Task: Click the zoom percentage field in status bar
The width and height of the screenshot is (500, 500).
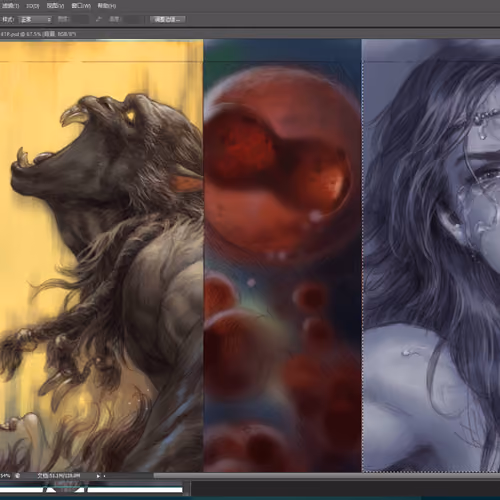Action: click(5, 476)
